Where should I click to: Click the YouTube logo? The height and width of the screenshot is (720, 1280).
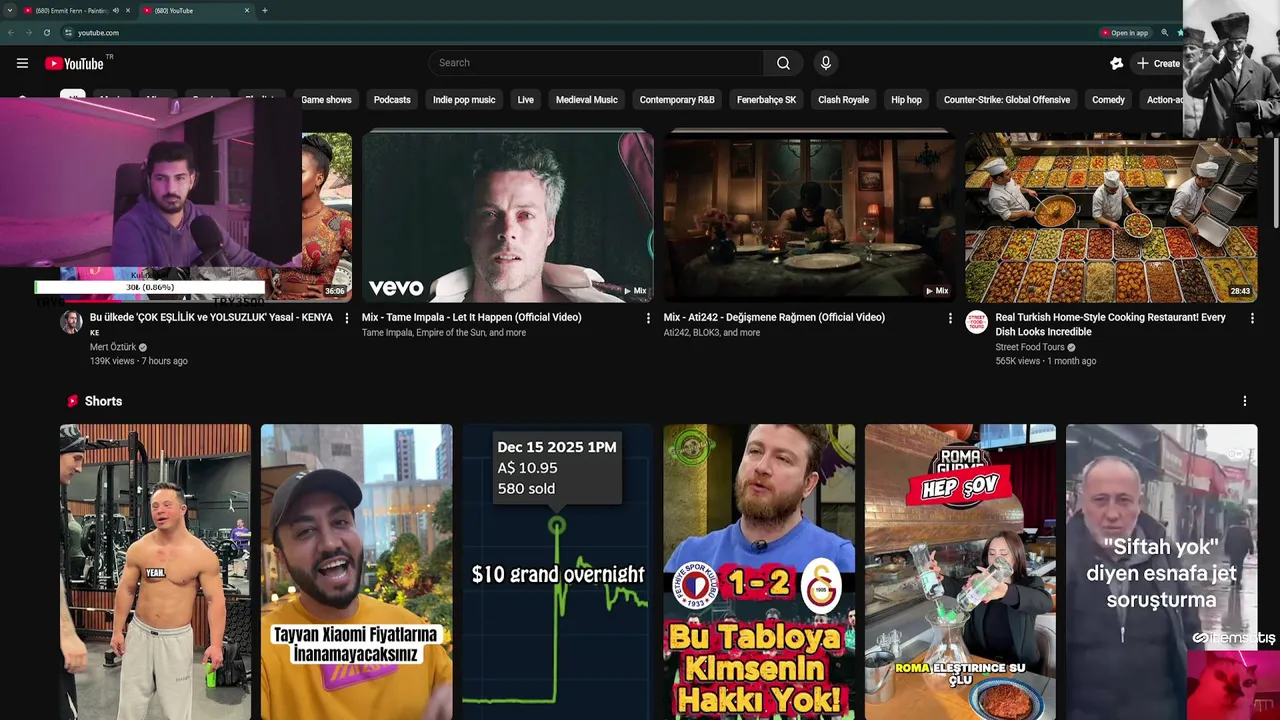coord(74,63)
